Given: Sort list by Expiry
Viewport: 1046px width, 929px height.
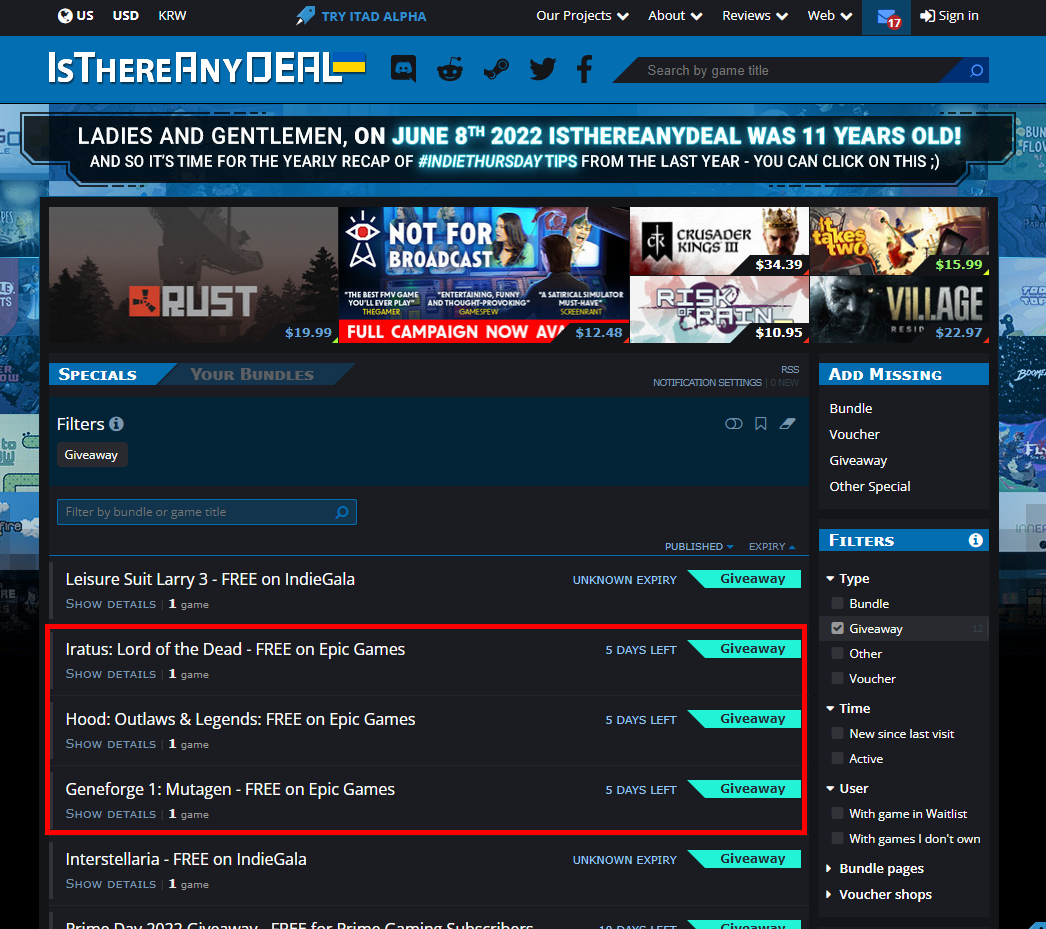Looking at the screenshot, I should pyautogui.click(x=772, y=546).
